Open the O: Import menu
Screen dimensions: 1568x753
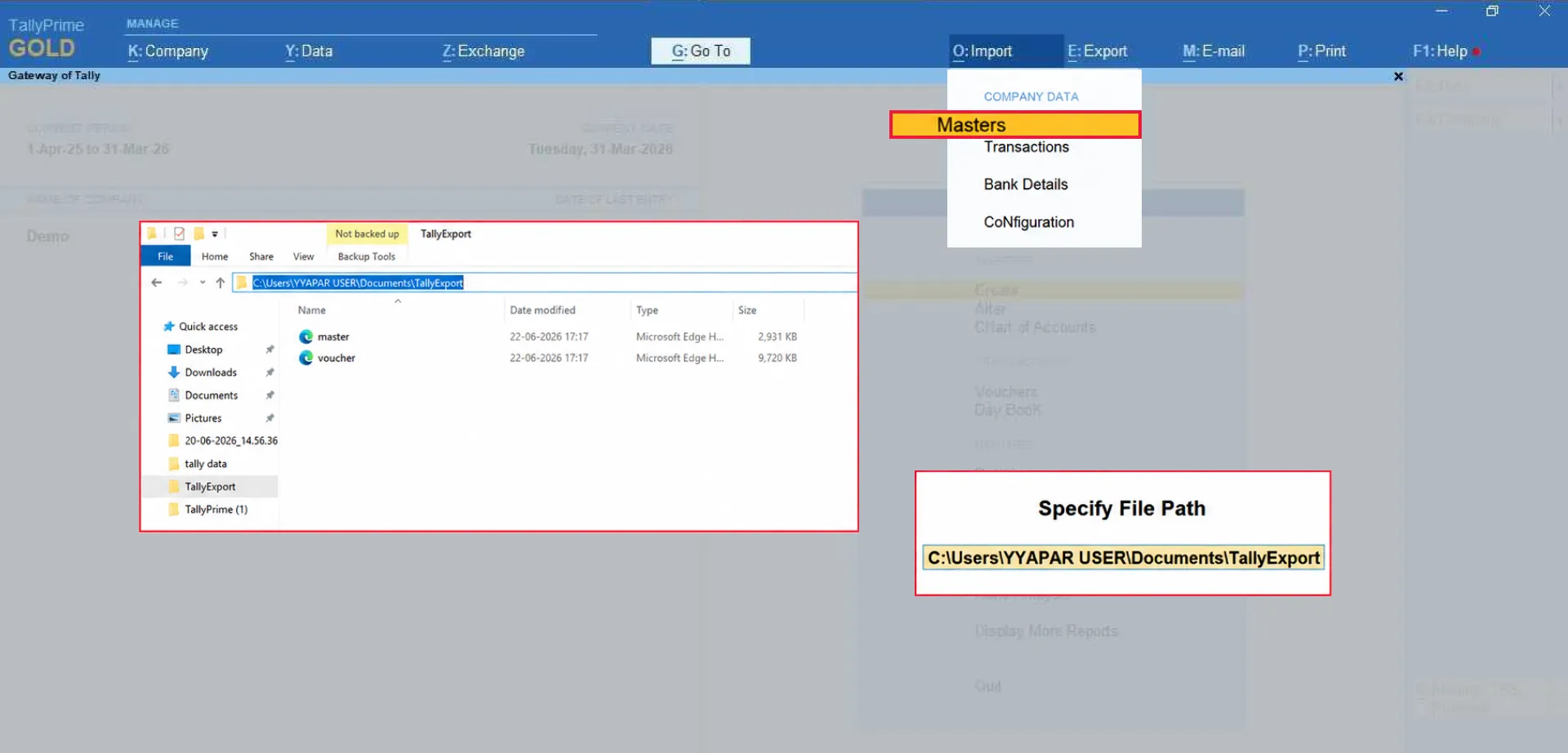click(982, 51)
